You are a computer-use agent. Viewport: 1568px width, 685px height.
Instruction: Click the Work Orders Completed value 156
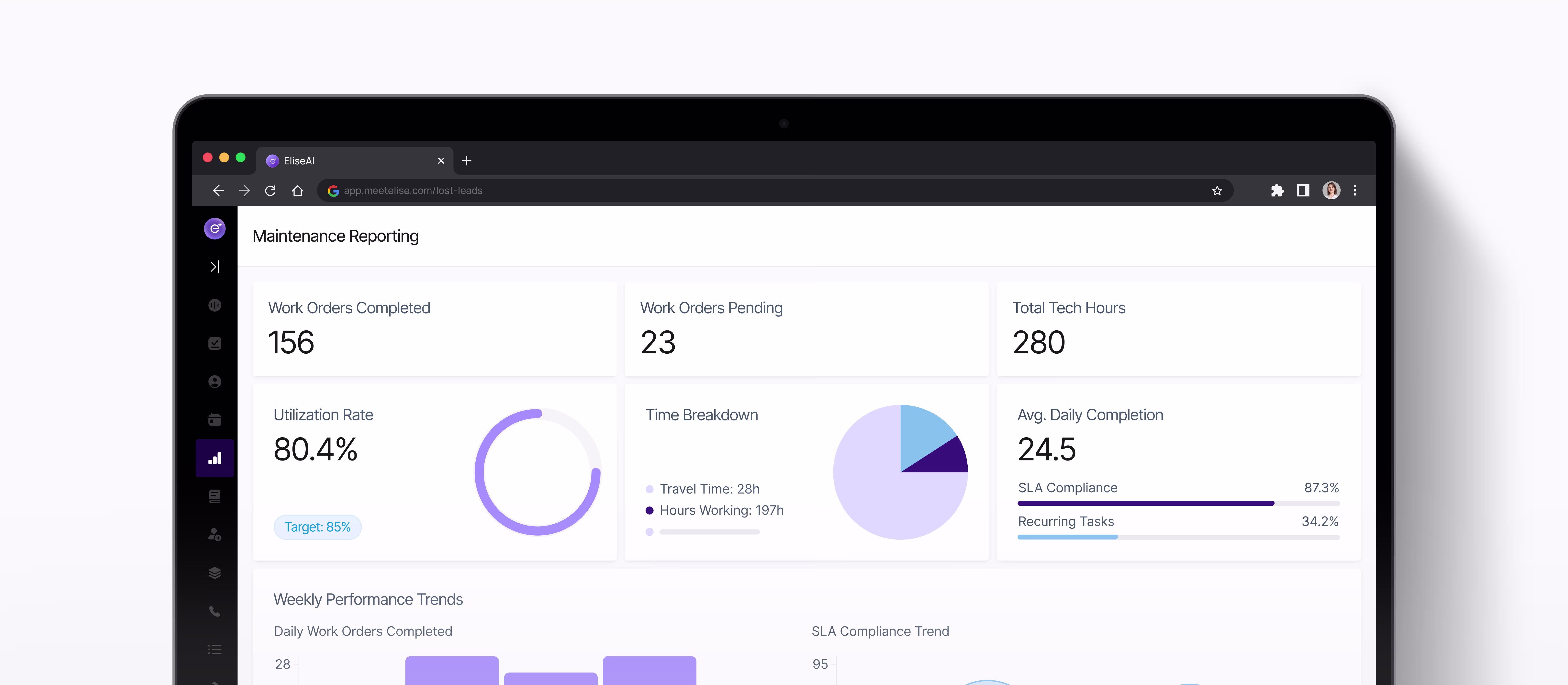[x=291, y=342]
